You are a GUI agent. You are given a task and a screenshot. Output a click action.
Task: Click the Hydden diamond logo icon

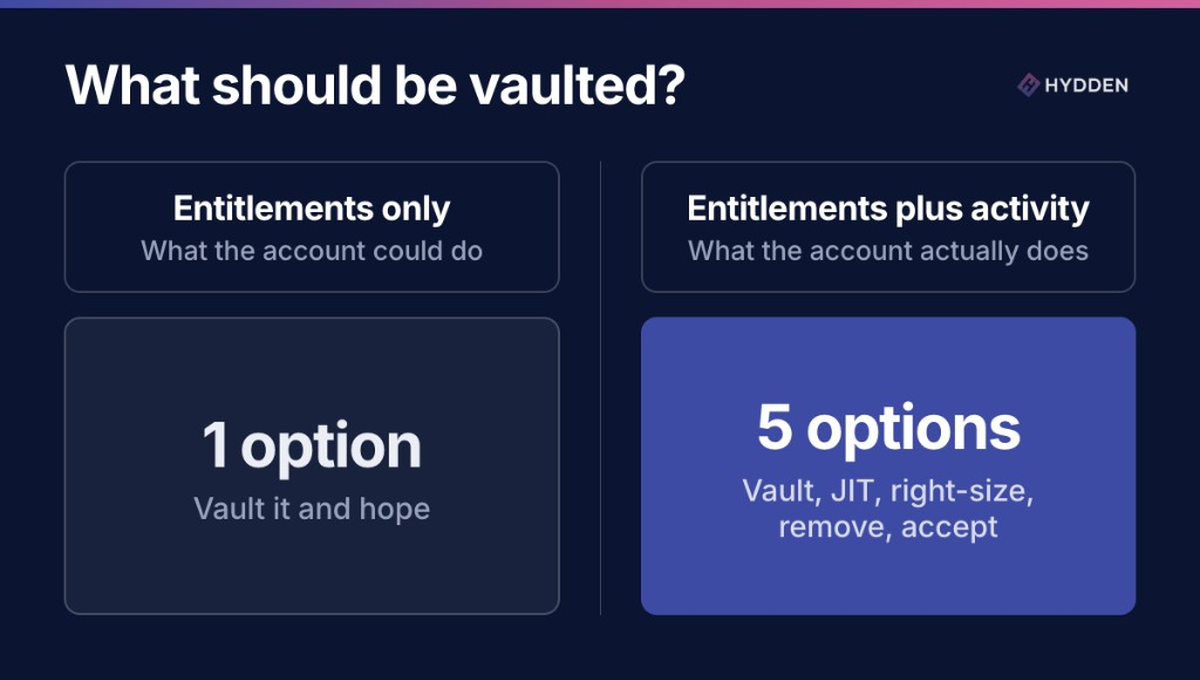[1029, 86]
